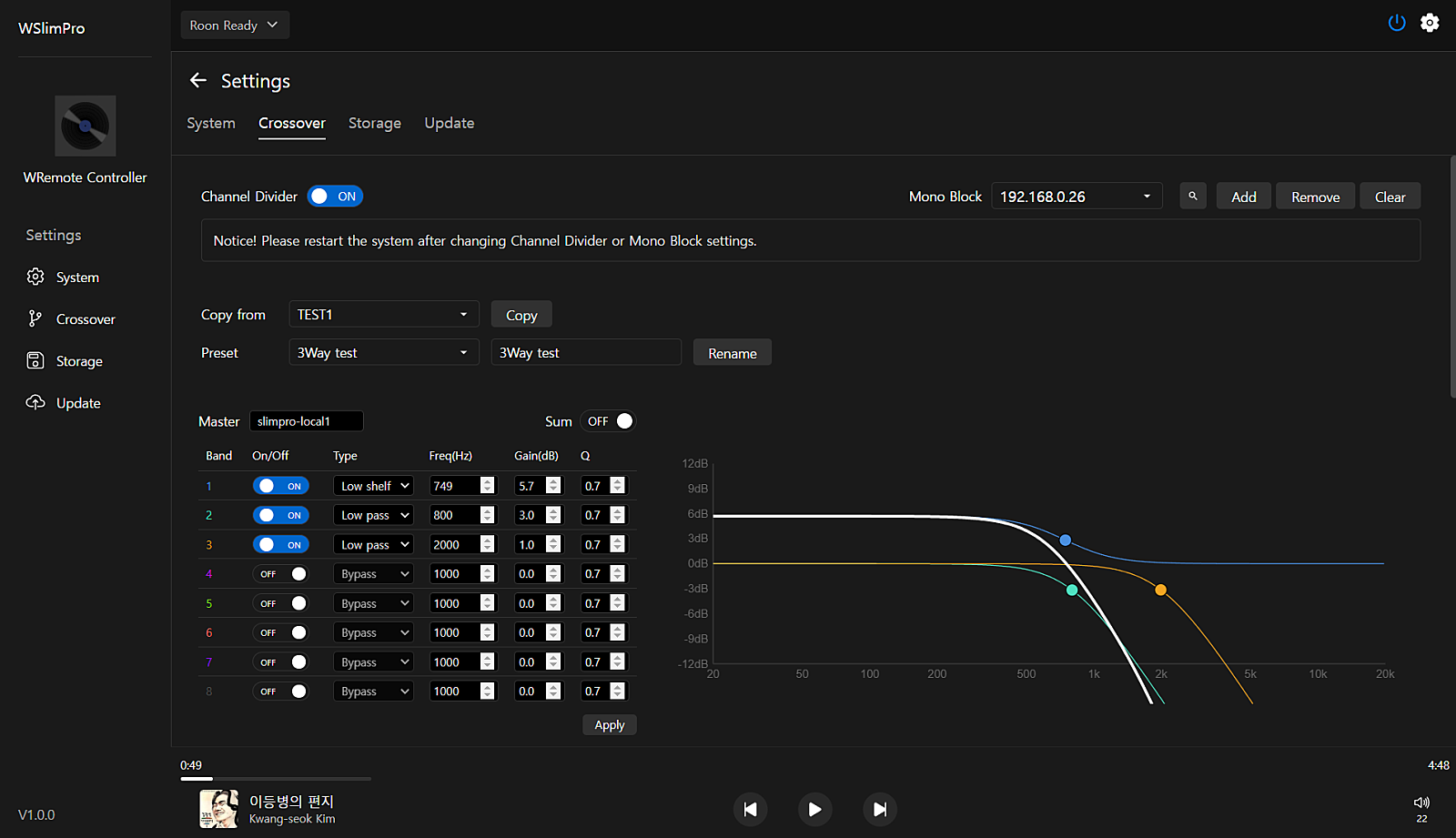The width and height of the screenshot is (1456, 838).
Task: Open System in the sidebar menu
Action: 78,277
